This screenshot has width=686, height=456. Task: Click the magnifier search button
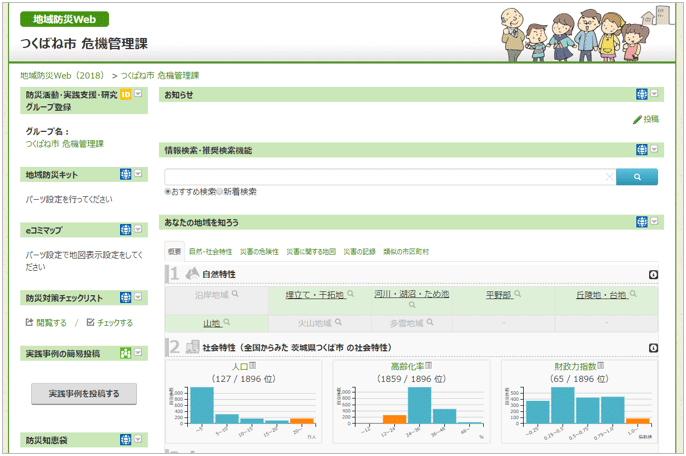click(x=637, y=177)
